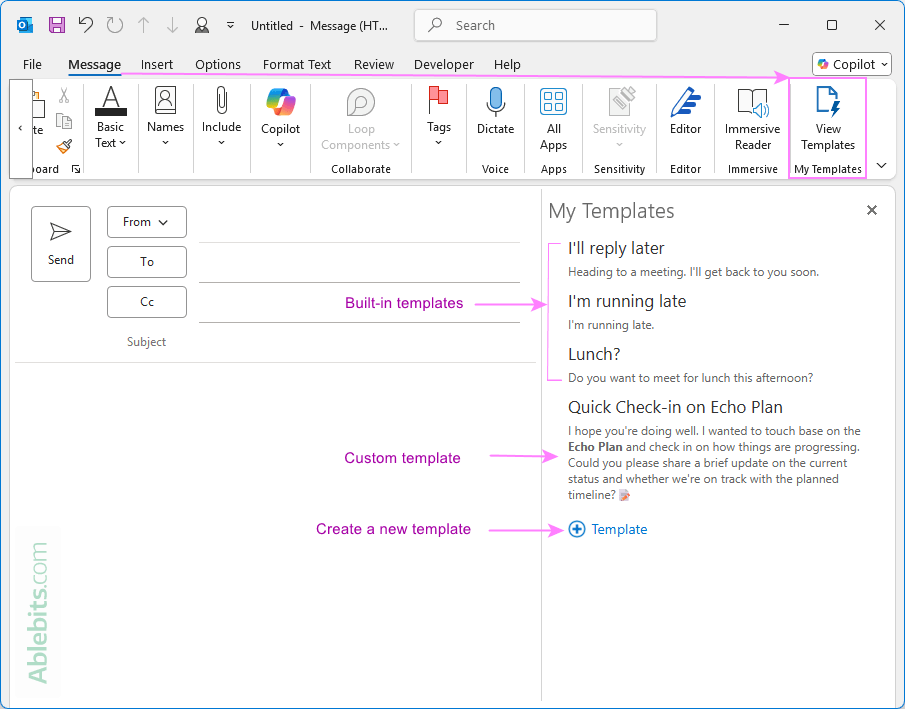Switch to the Review tab
This screenshot has width=905, height=709.
click(x=374, y=64)
